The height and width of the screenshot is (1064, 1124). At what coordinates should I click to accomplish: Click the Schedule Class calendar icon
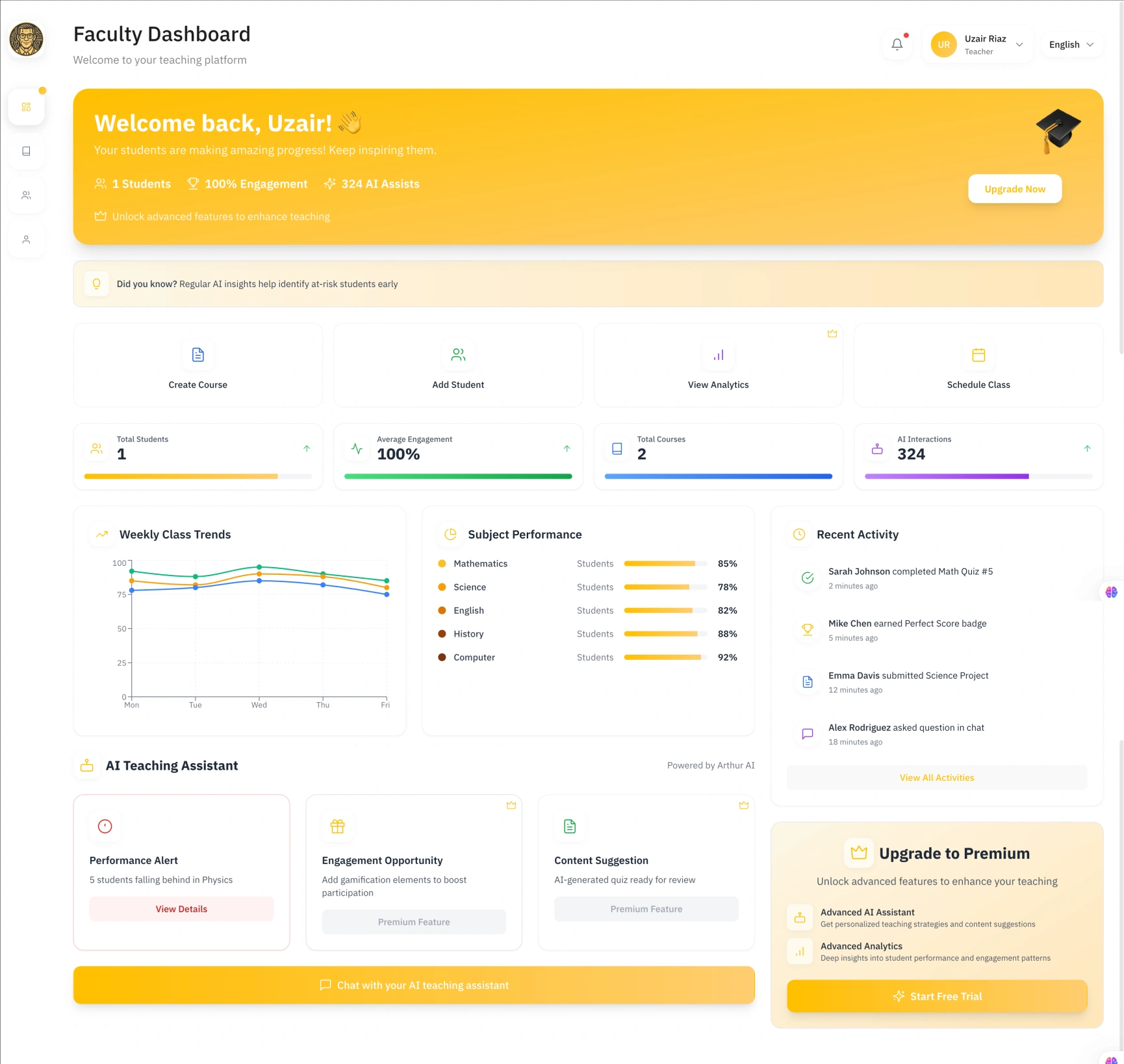click(978, 355)
